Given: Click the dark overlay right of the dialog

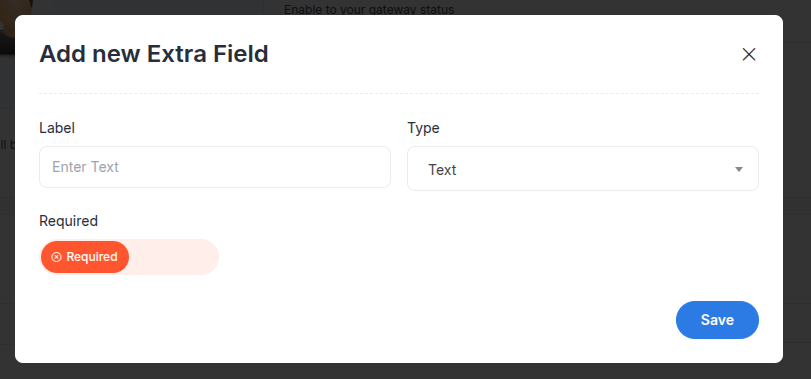Looking at the screenshot, I should click(797, 189).
